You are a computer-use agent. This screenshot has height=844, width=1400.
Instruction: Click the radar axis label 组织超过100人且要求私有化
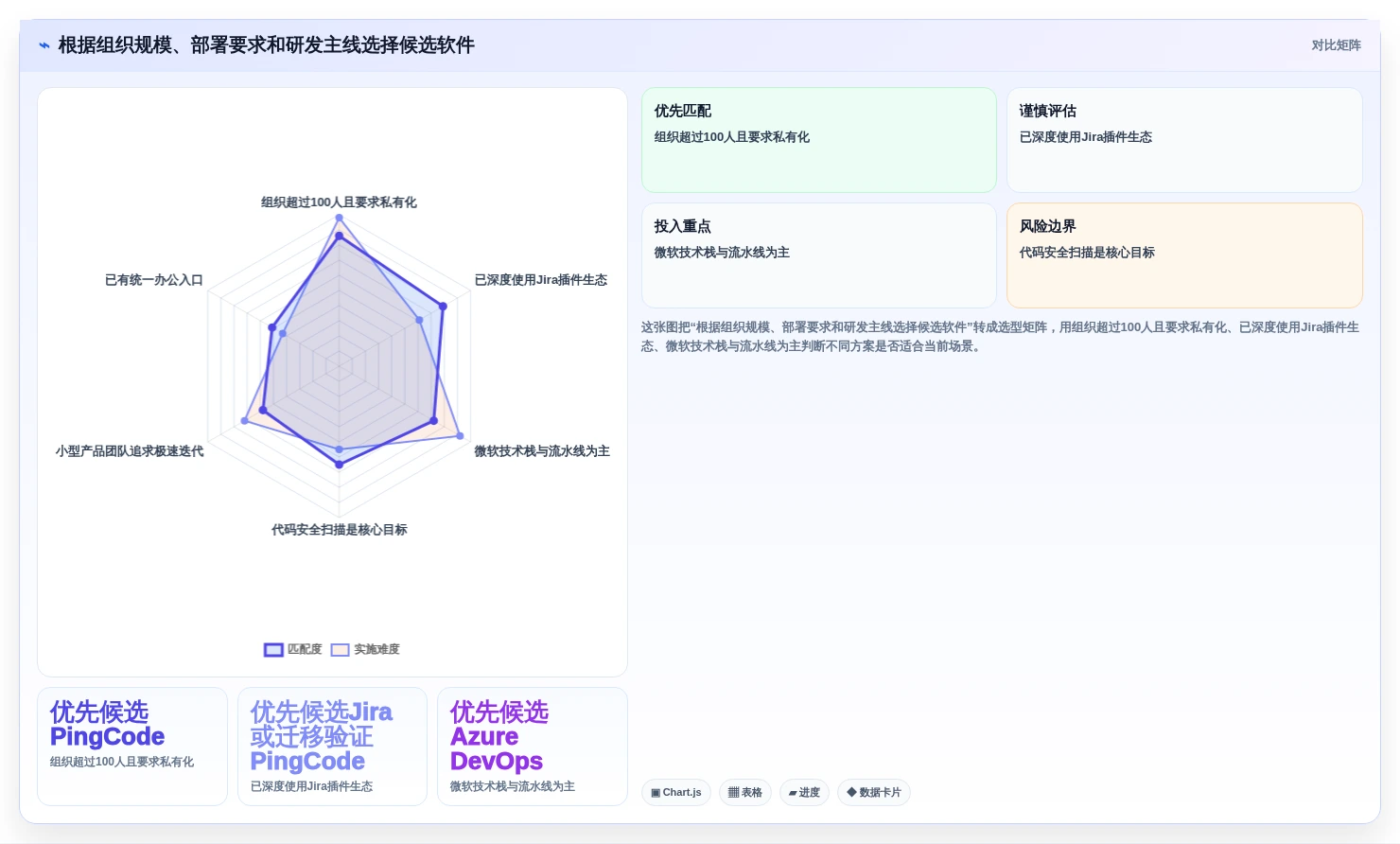(x=339, y=202)
